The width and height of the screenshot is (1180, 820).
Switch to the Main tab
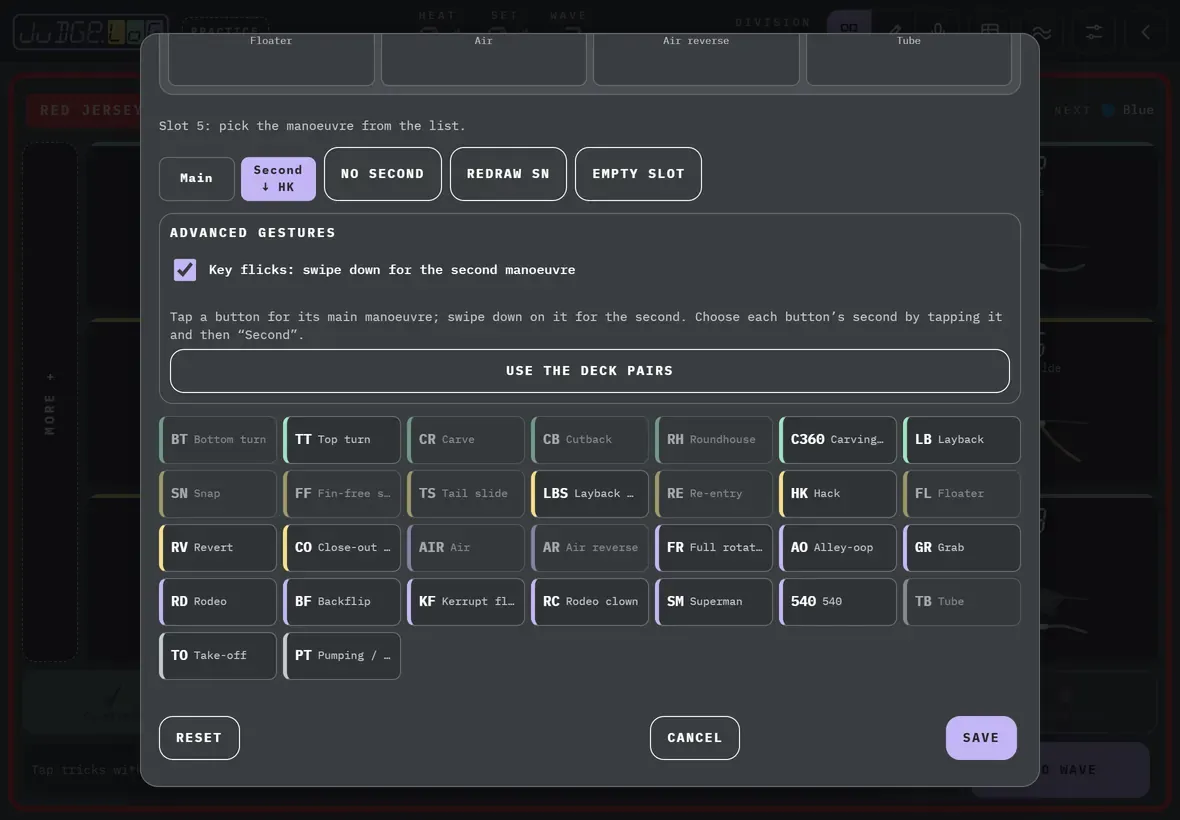click(196, 178)
